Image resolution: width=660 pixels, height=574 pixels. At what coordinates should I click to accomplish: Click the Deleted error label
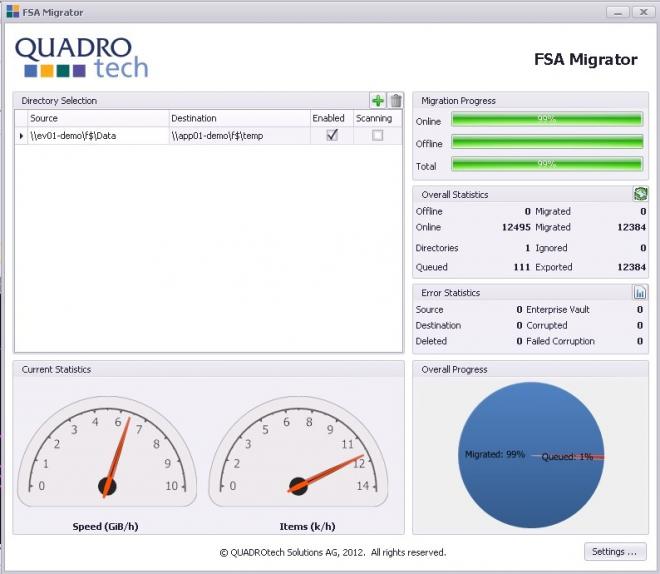(x=431, y=341)
